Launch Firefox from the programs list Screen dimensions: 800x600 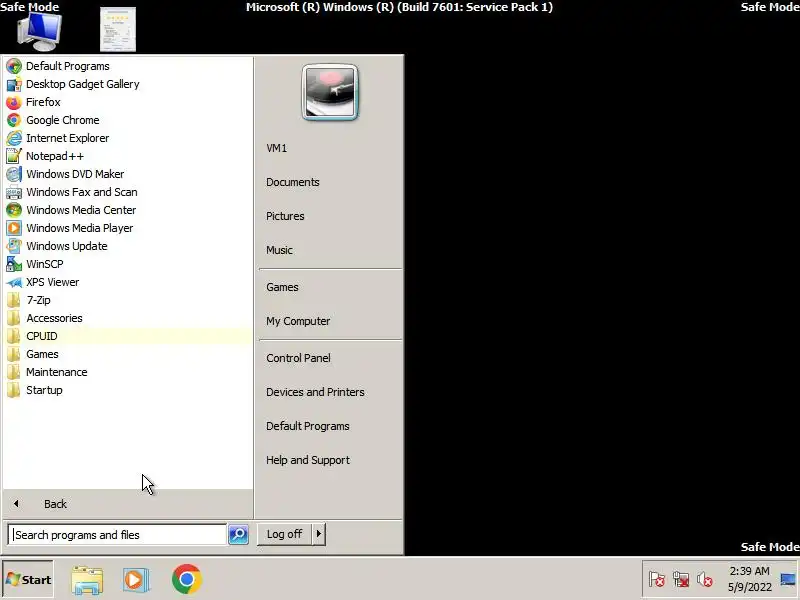[x=128, y=102]
